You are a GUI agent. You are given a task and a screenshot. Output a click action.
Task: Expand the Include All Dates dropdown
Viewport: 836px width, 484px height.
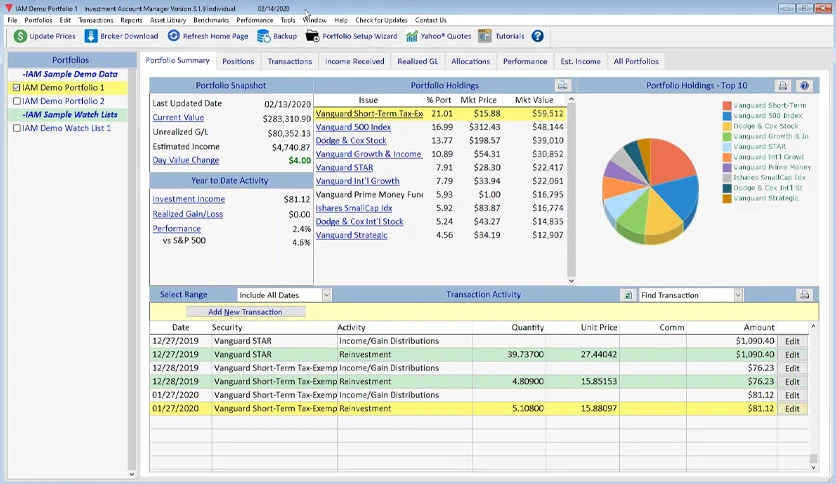[x=326, y=295]
